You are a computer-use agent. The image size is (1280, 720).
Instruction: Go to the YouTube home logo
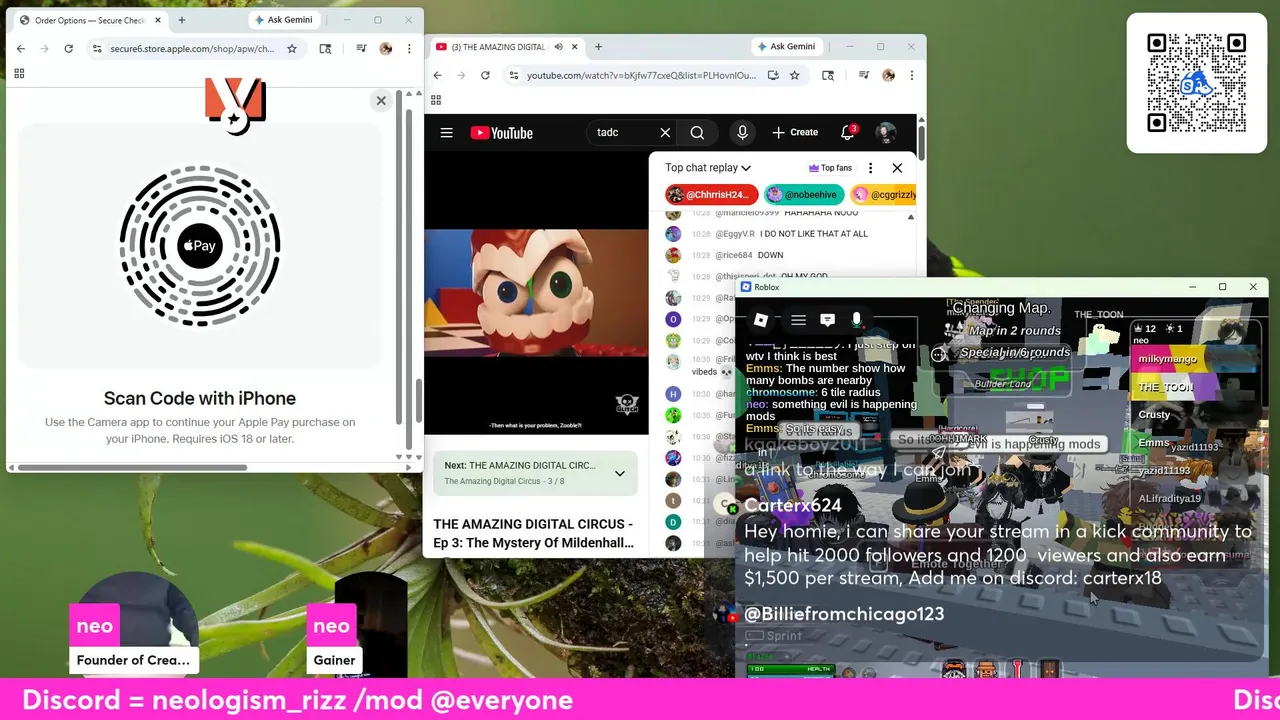(x=501, y=133)
